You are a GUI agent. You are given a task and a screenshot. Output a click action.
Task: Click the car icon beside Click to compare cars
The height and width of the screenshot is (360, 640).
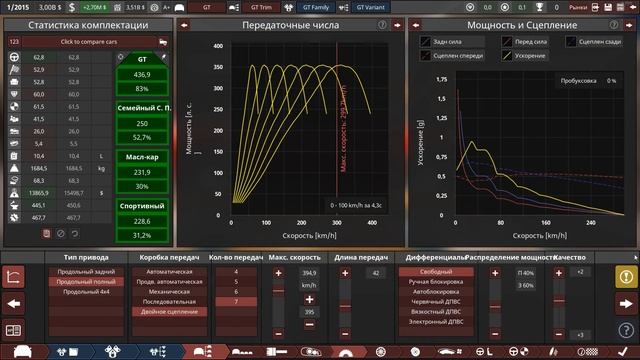[x=163, y=42]
